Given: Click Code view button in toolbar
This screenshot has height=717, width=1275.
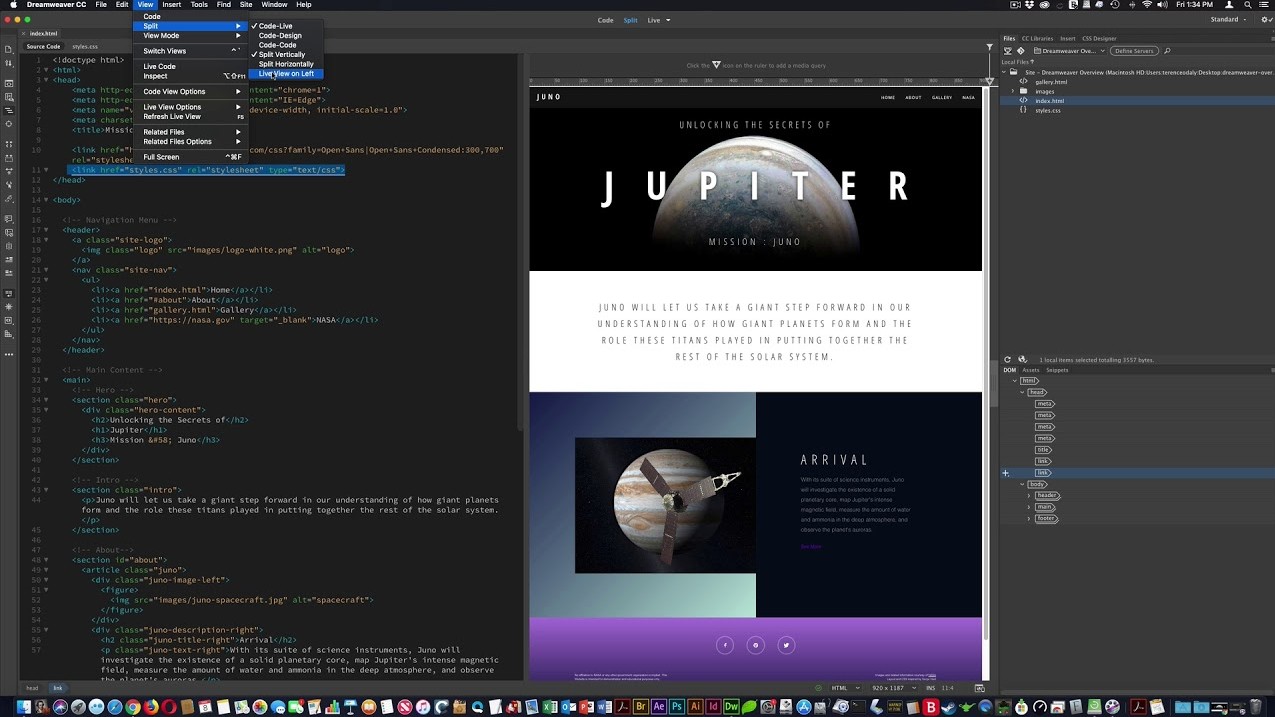Looking at the screenshot, I should point(605,20).
